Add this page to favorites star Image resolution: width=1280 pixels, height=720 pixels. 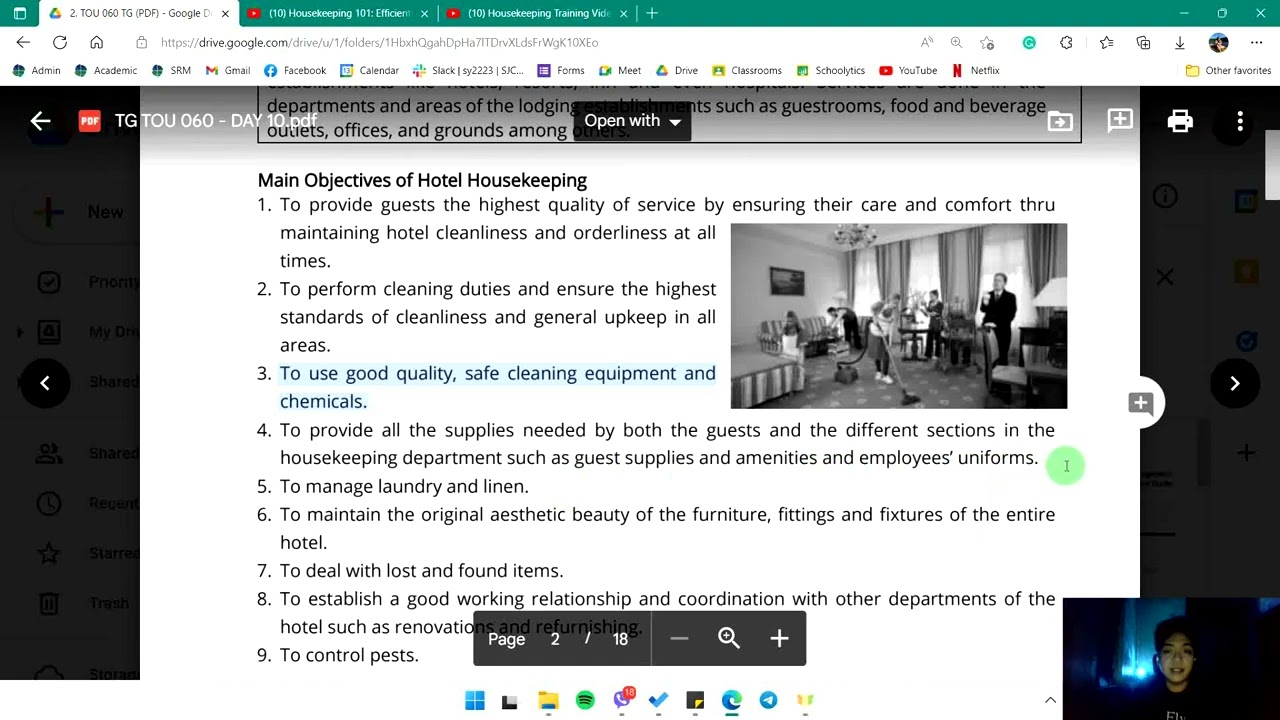point(987,42)
